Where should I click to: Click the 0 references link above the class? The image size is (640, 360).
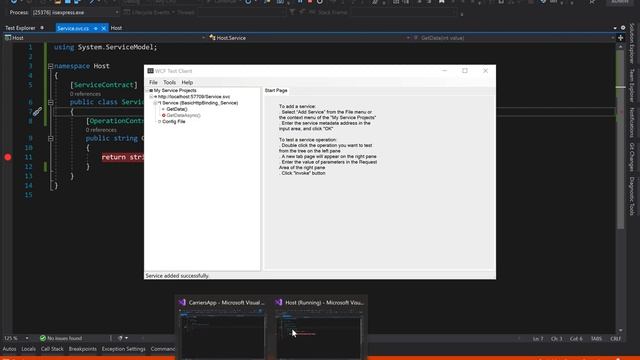pyautogui.click(x=85, y=94)
